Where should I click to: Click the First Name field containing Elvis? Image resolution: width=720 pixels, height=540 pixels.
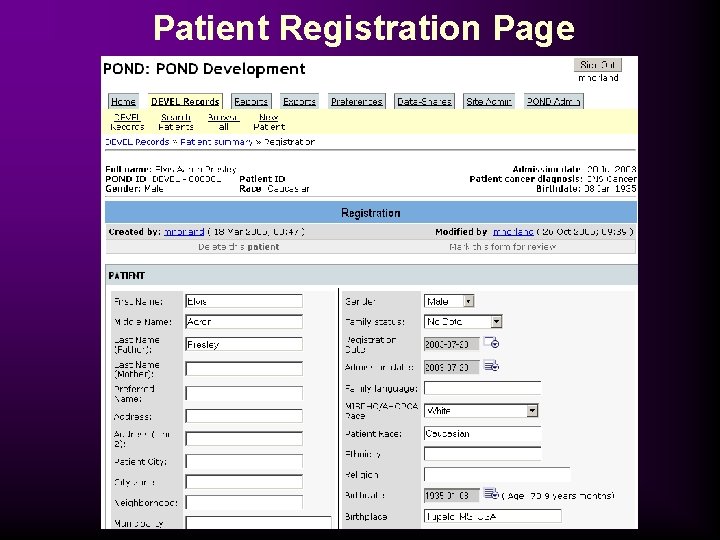pos(244,301)
